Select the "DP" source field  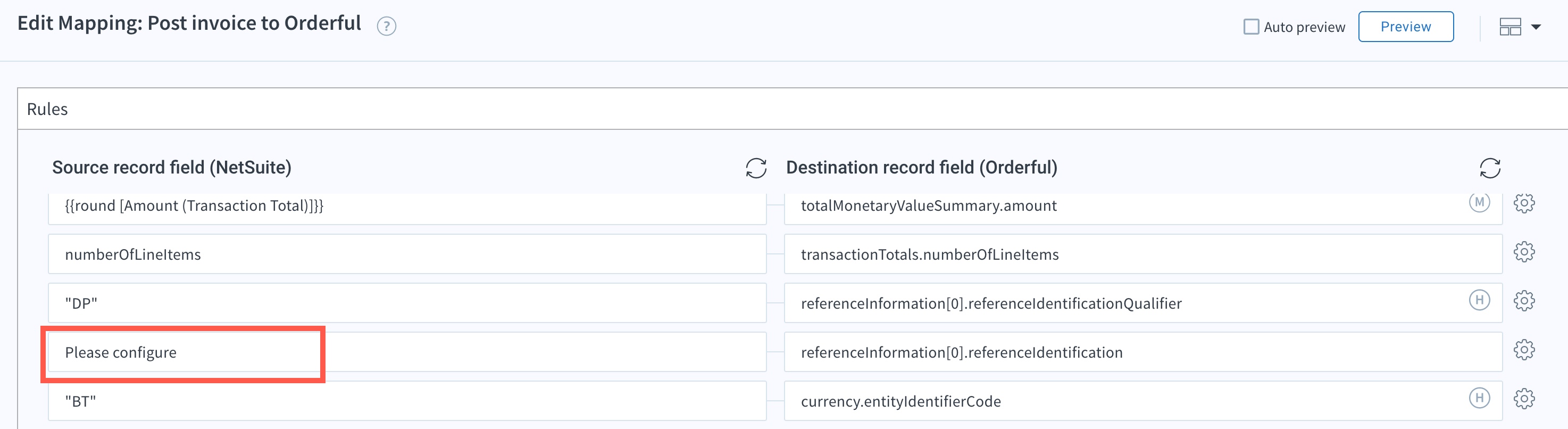click(x=406, y=303)
